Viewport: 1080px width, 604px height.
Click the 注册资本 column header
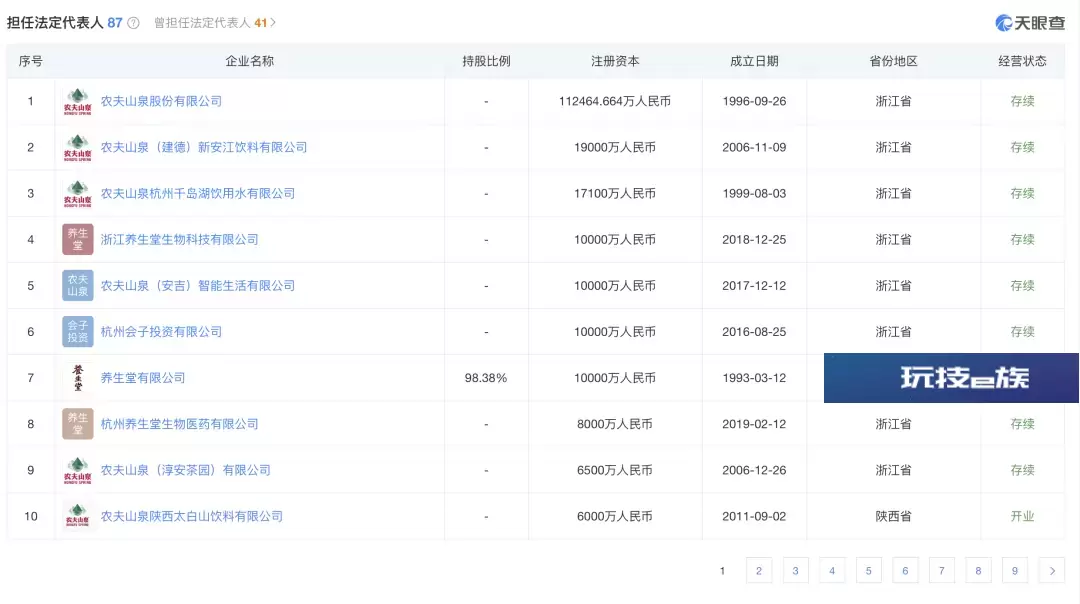[x=615, y=61]
